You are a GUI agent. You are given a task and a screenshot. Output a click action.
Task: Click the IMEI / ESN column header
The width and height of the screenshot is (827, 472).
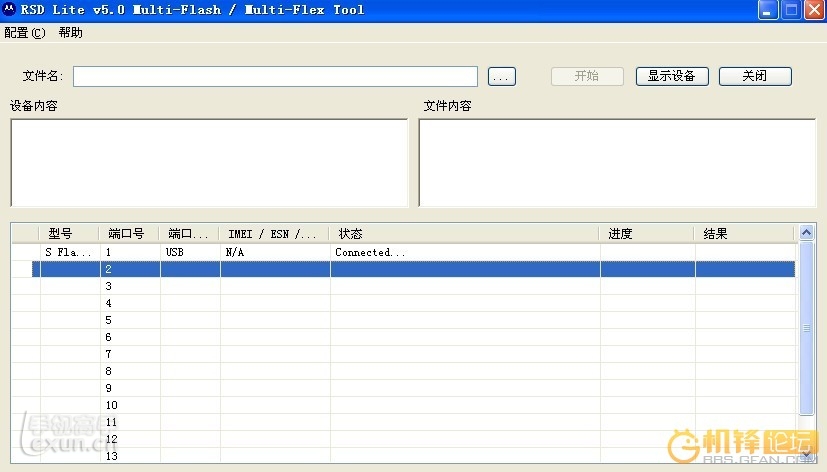(x=274, y=234)
